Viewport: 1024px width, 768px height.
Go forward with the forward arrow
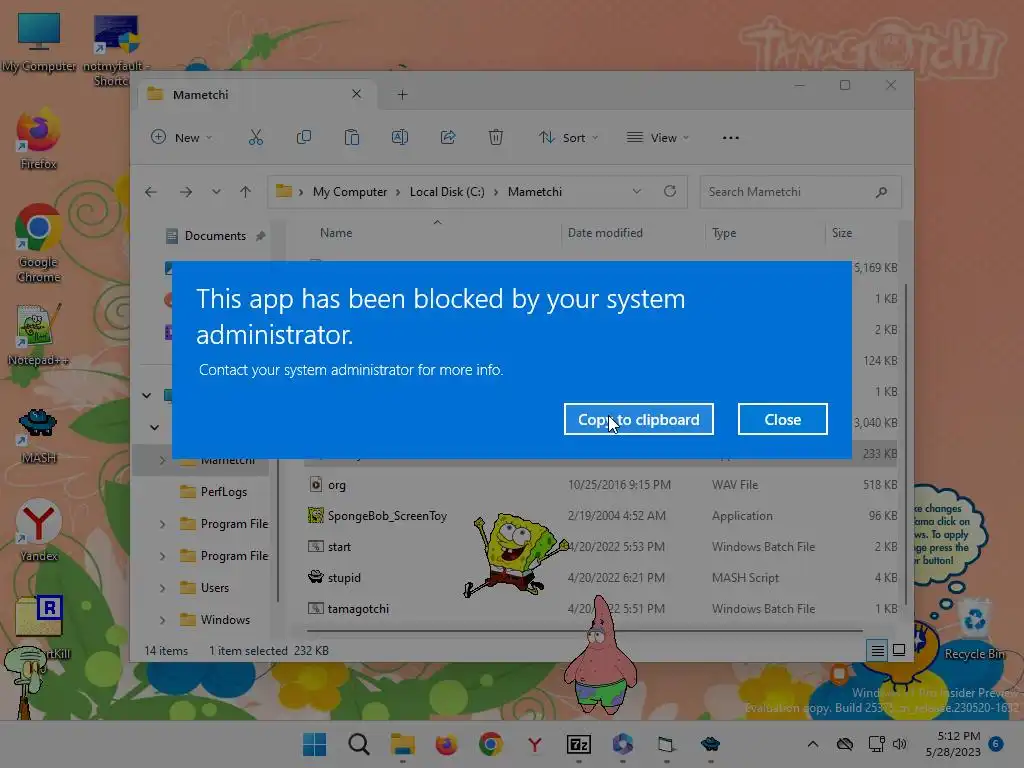click(x=186, y=192)
